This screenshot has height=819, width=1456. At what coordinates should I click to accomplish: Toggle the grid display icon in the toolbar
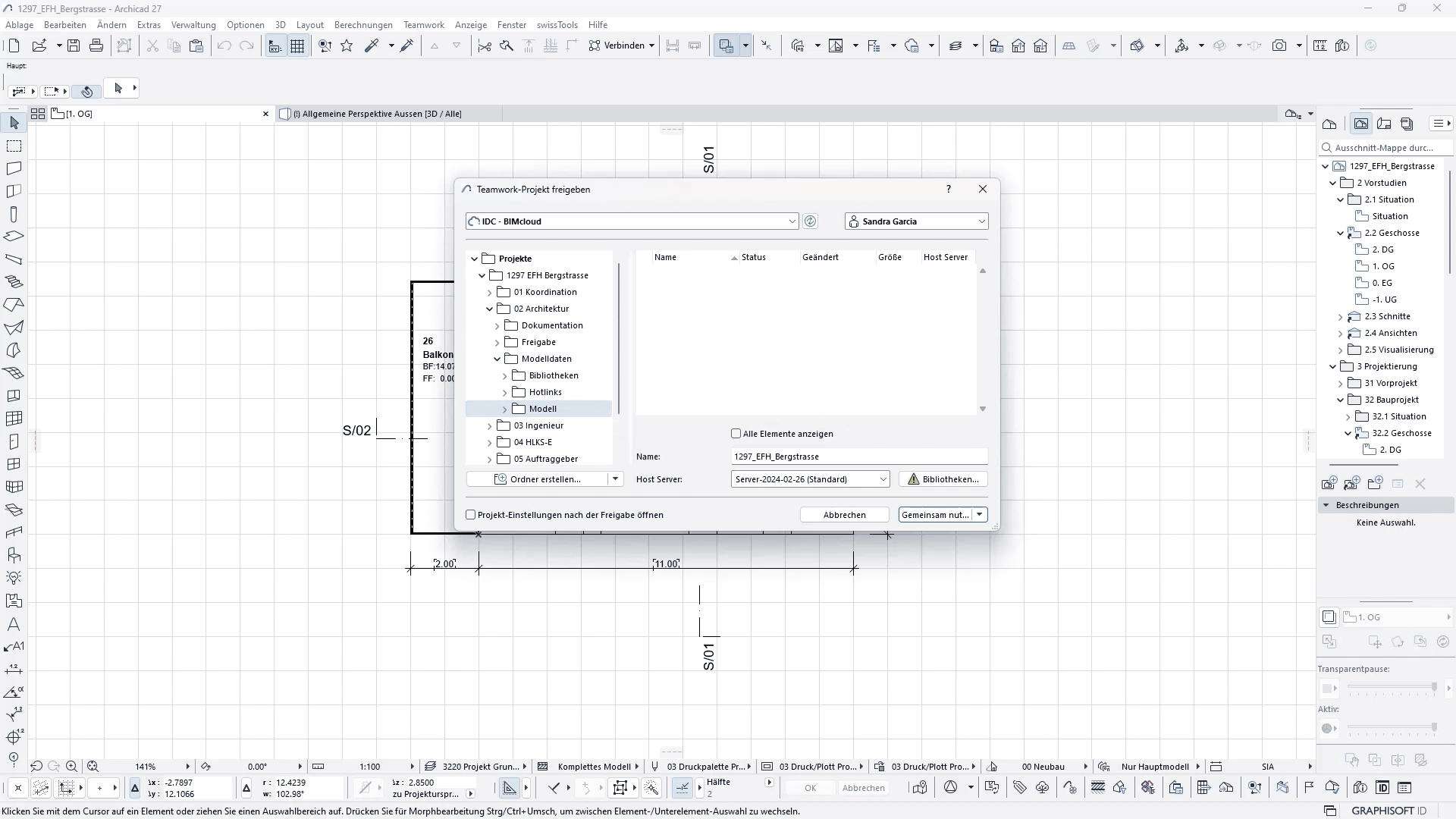pyautogui.click(x=297, y=45)
